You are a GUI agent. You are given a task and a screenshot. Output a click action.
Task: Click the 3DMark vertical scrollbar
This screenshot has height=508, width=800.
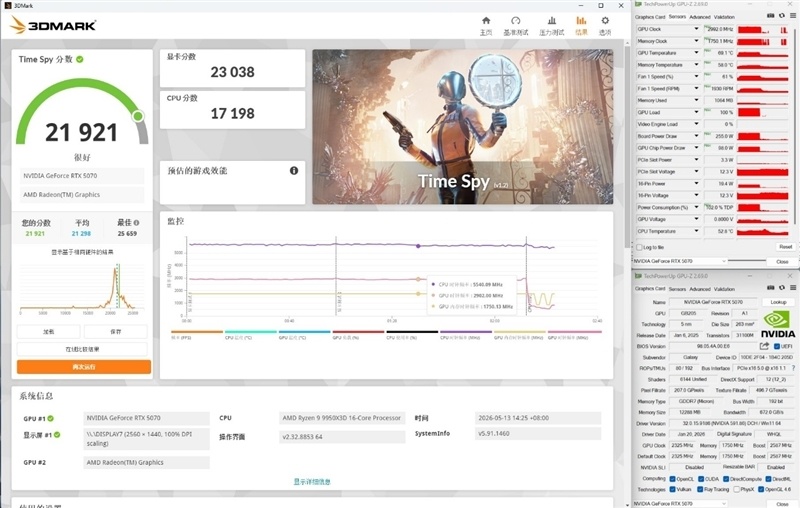tap(627, 148)
